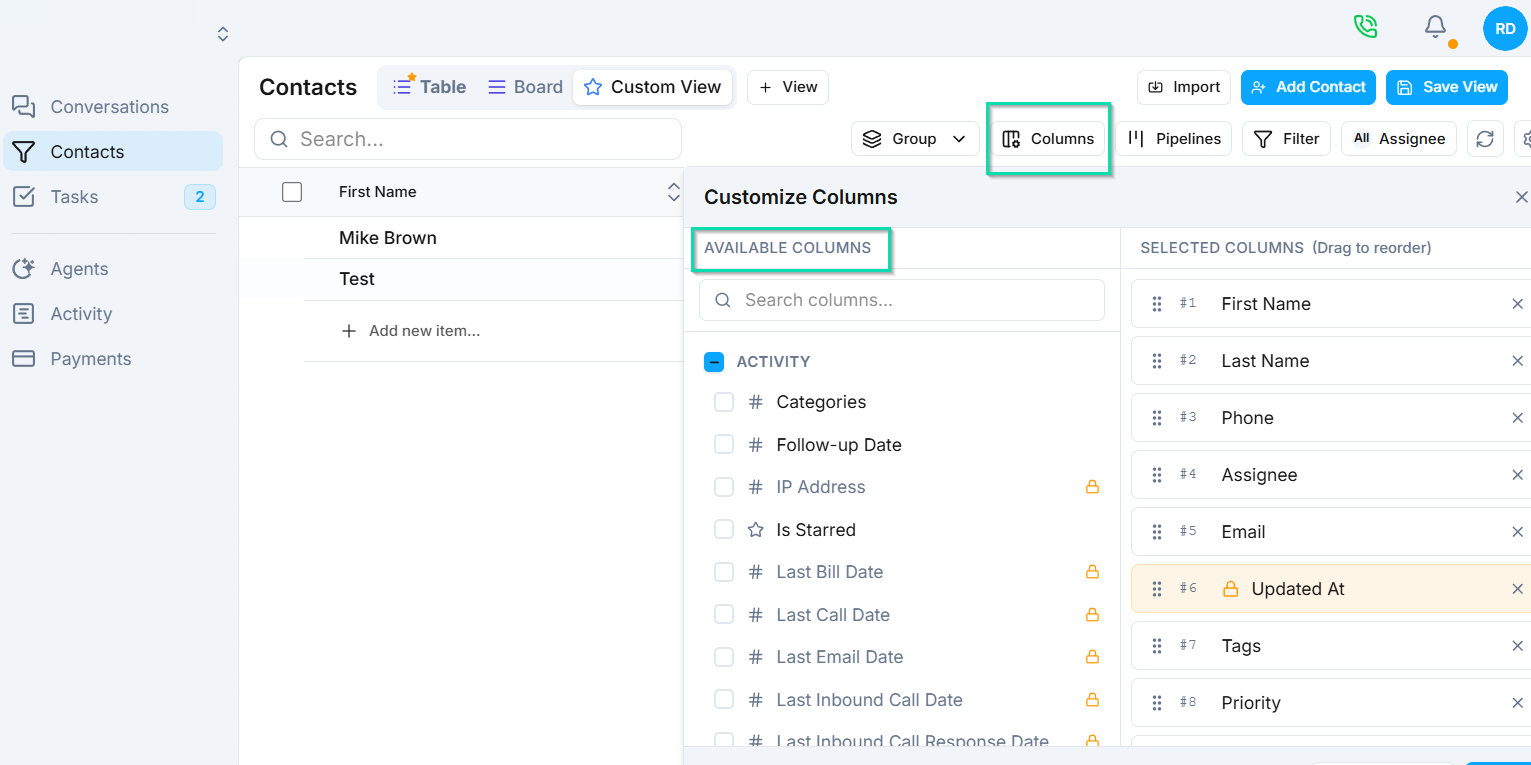Remove Last Name from selected columns
Viewport: 1531px width, 765px height.
coord(1517,361)
